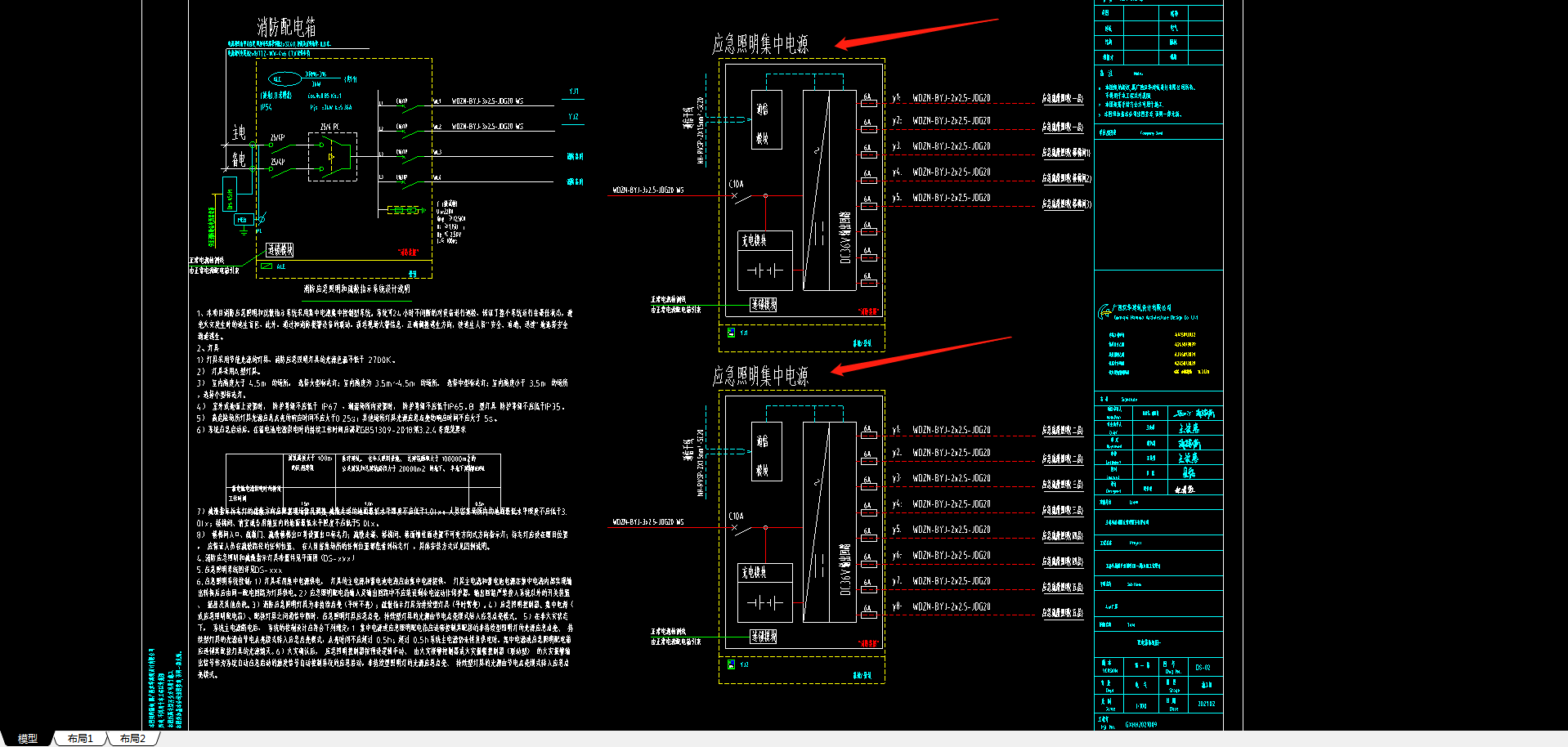Click the green YJ2 box icon under lower power unit

click(x=731, y=664)
